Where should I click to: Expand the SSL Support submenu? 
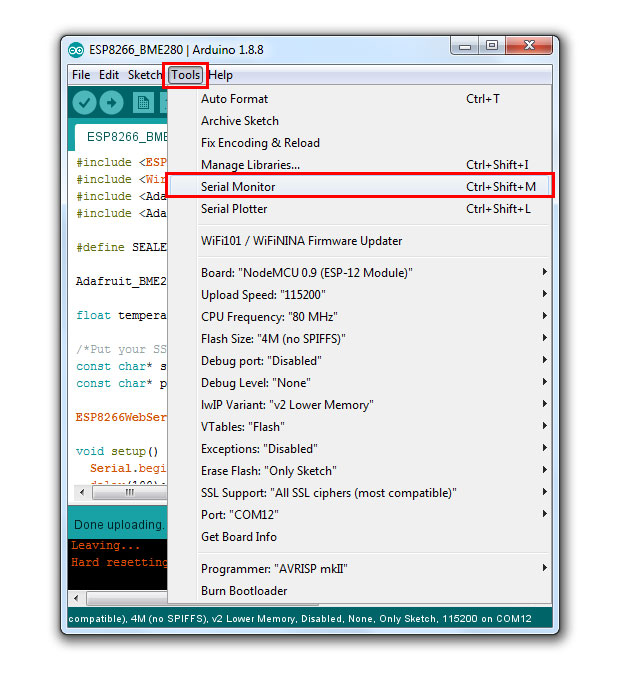[359, 492]
